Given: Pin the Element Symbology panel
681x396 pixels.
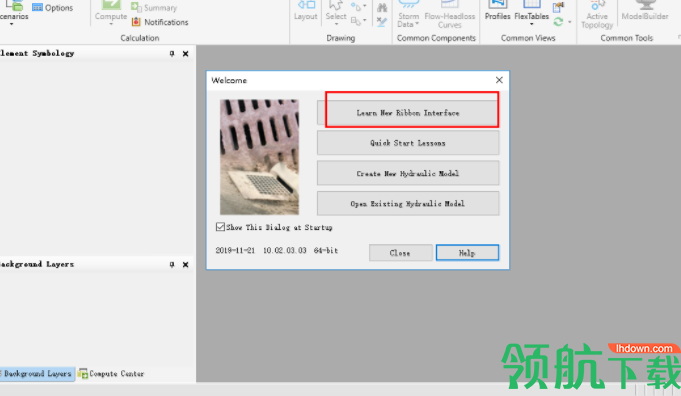Looking at the screenshot, I should (x=172, y=53).
